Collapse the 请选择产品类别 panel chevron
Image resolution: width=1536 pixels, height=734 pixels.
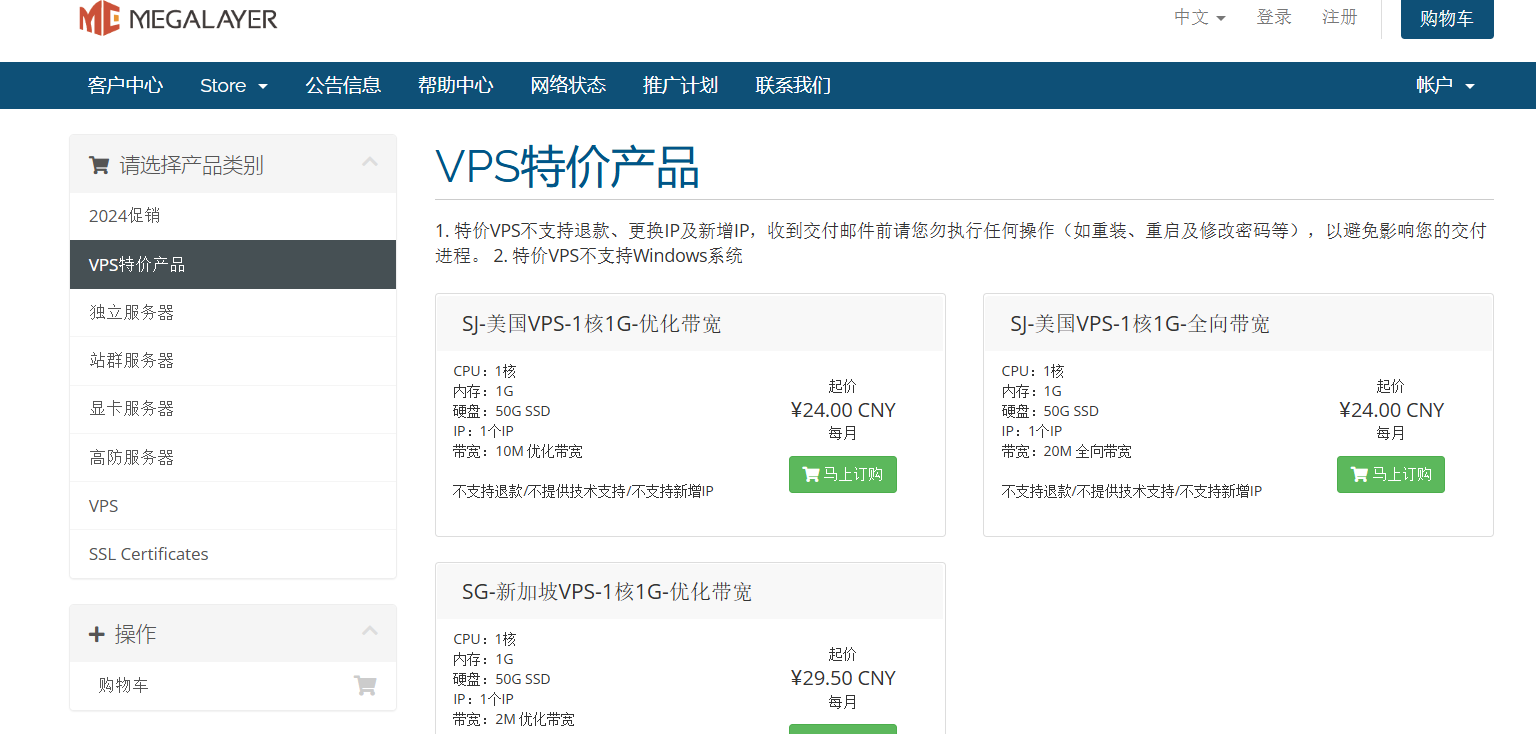(x=370, y=162)
